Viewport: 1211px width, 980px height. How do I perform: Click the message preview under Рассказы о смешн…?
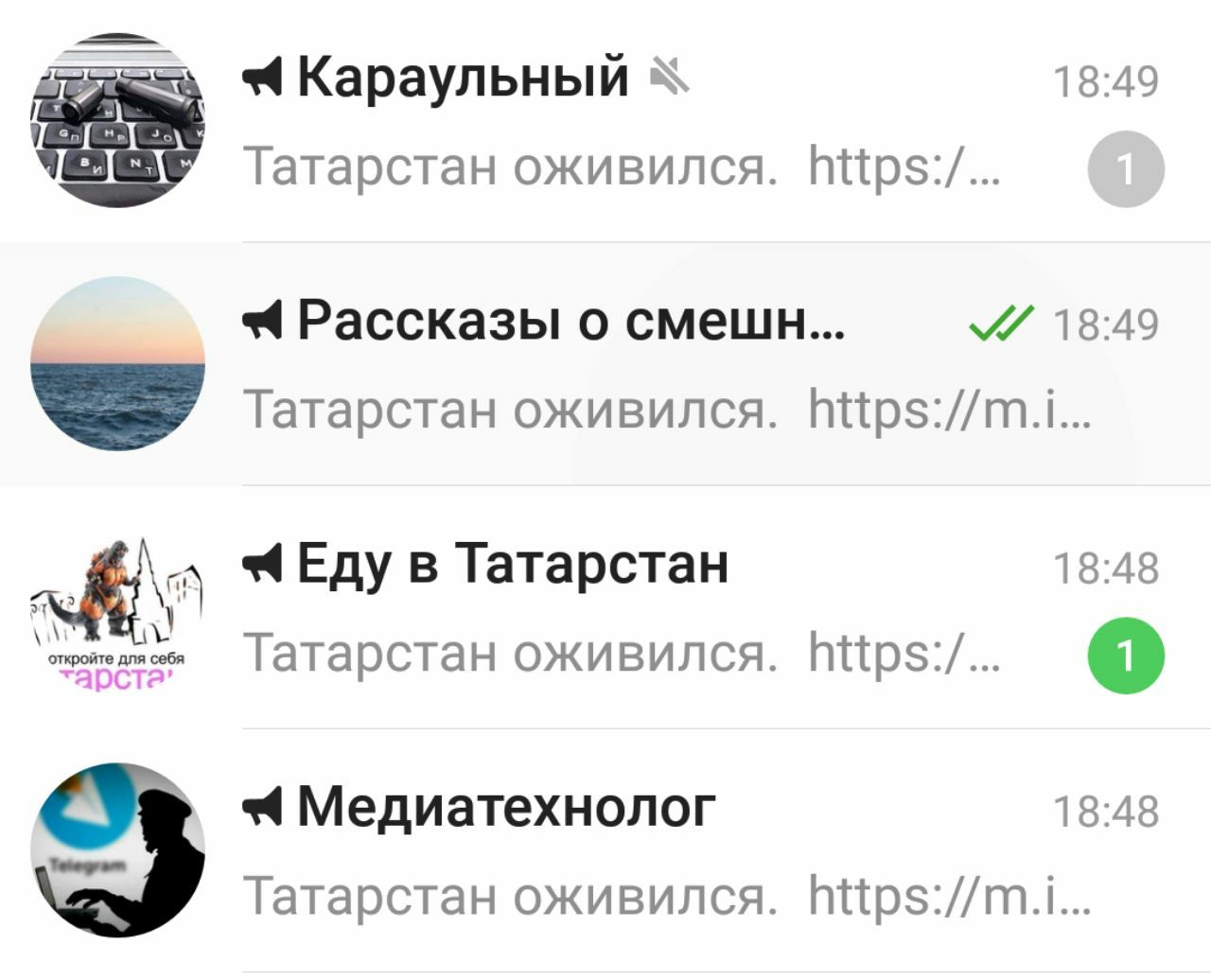click(667, 410)
